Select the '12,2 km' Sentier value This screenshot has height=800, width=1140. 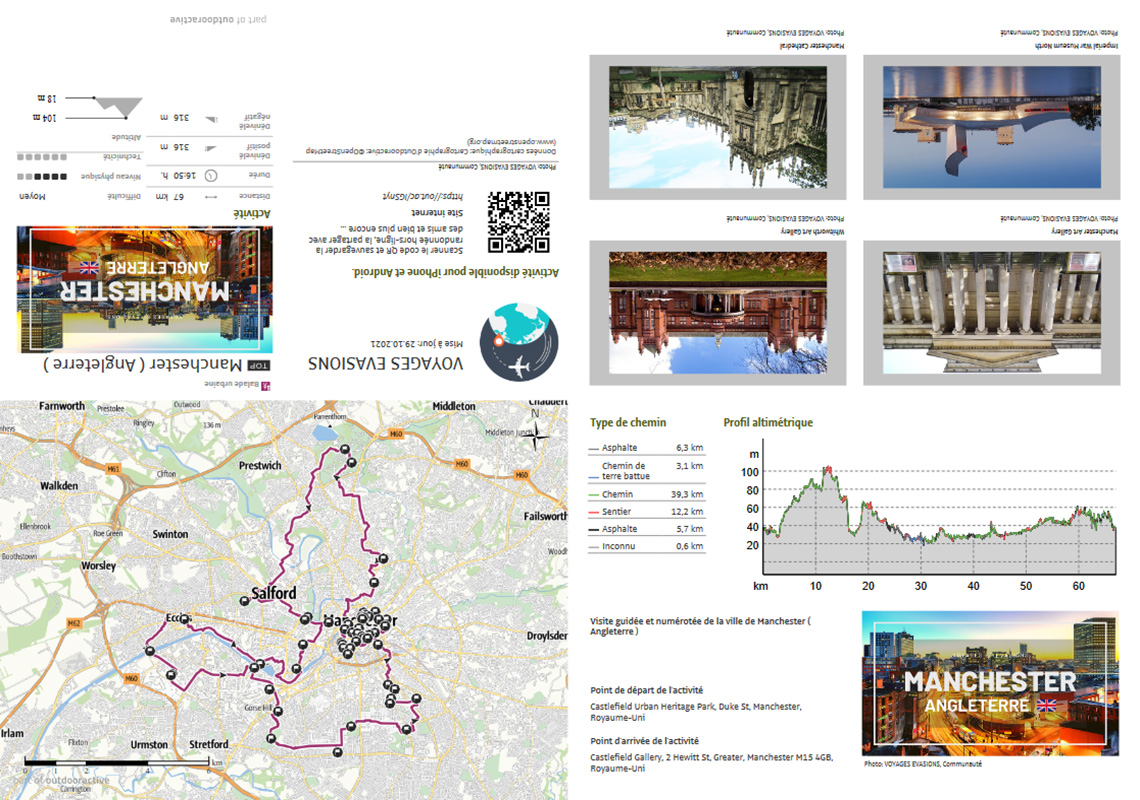click(687, 512)
